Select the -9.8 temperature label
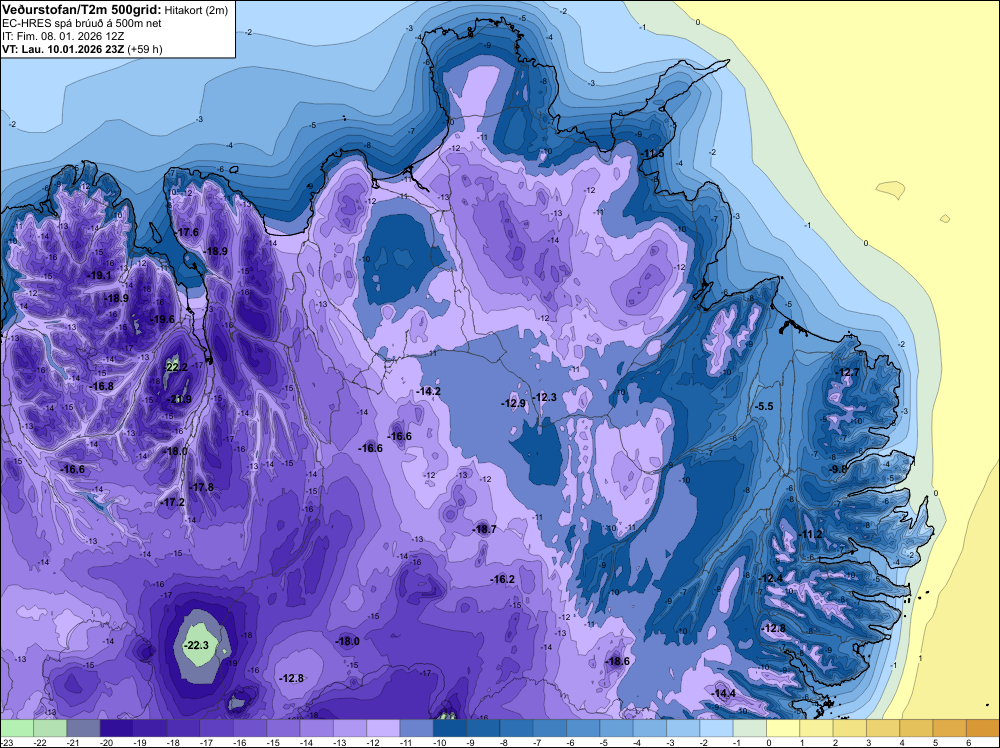The image size is (1000, 748). click(x=839, y=469)
